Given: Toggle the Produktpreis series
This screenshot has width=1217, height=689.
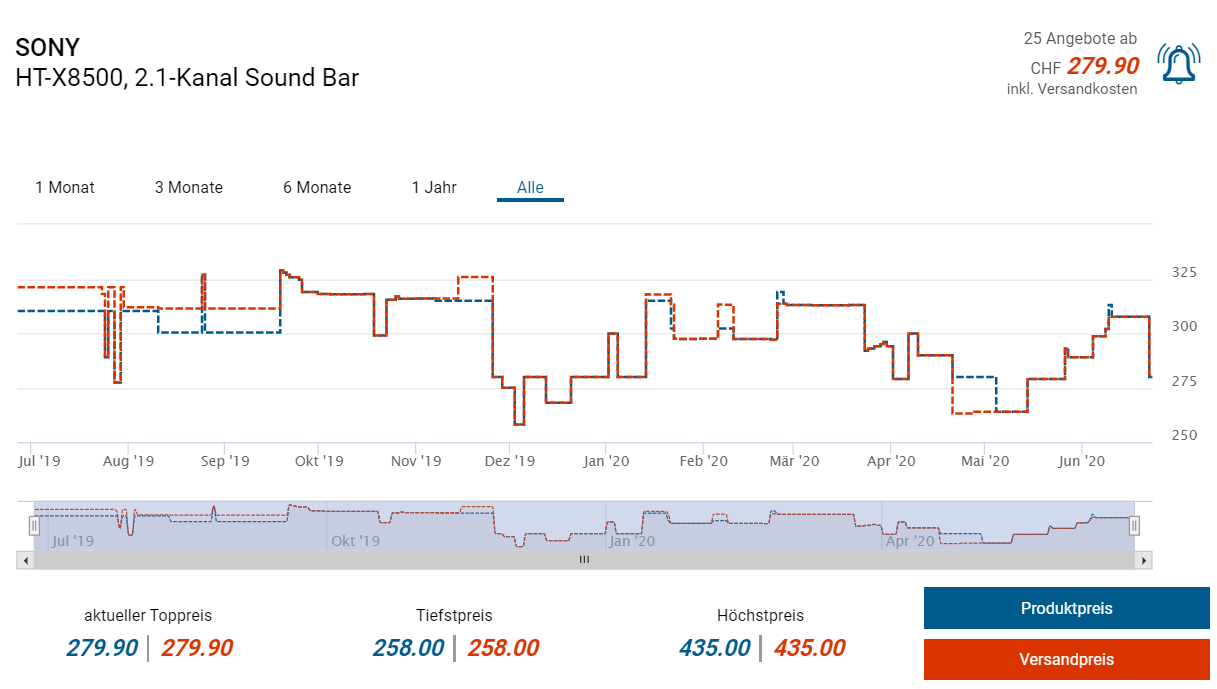Looking at the screenshot, I should click(x=1066, y=608).
